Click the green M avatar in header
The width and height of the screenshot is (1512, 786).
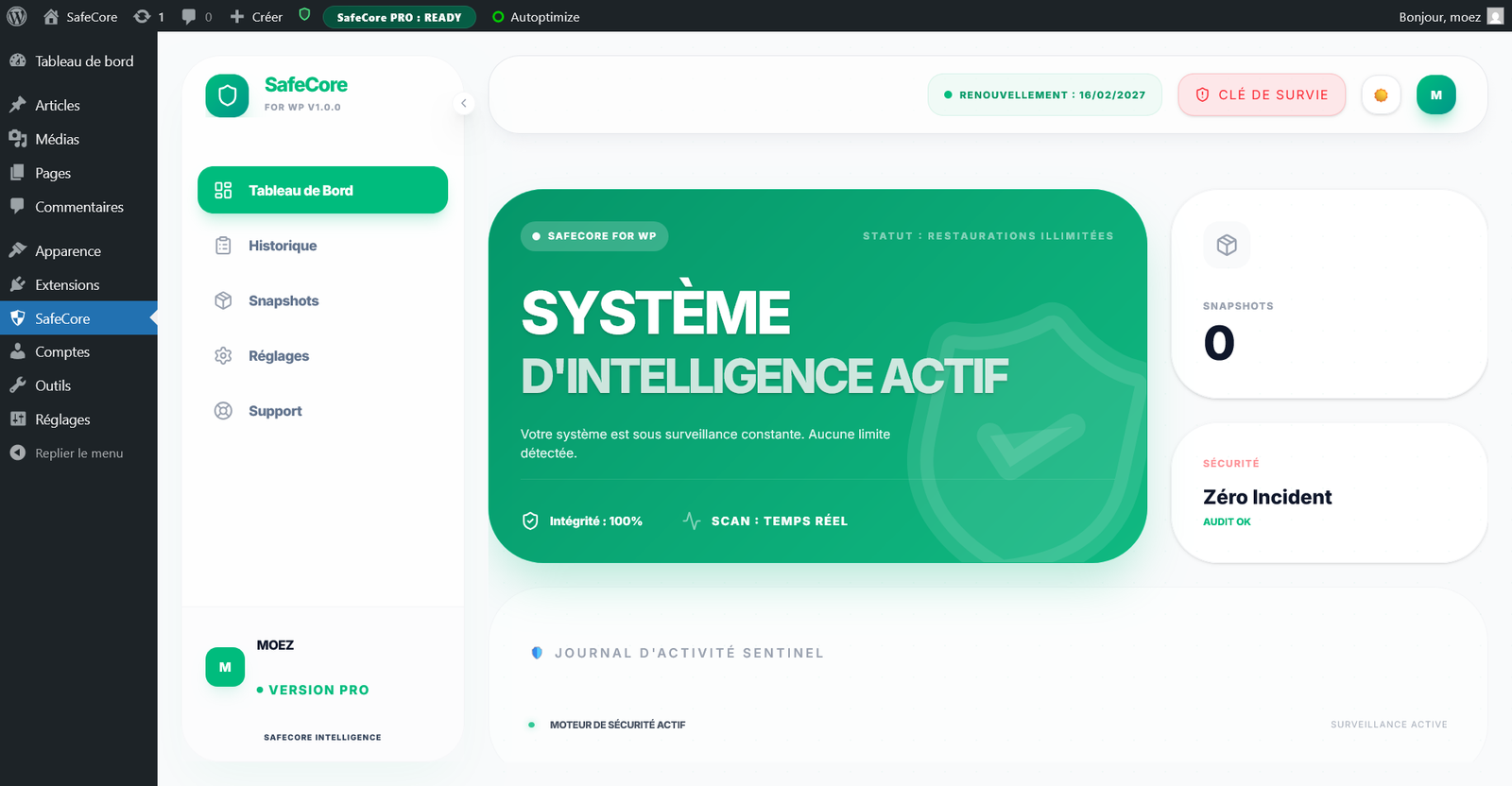(x=1436, y=94)
